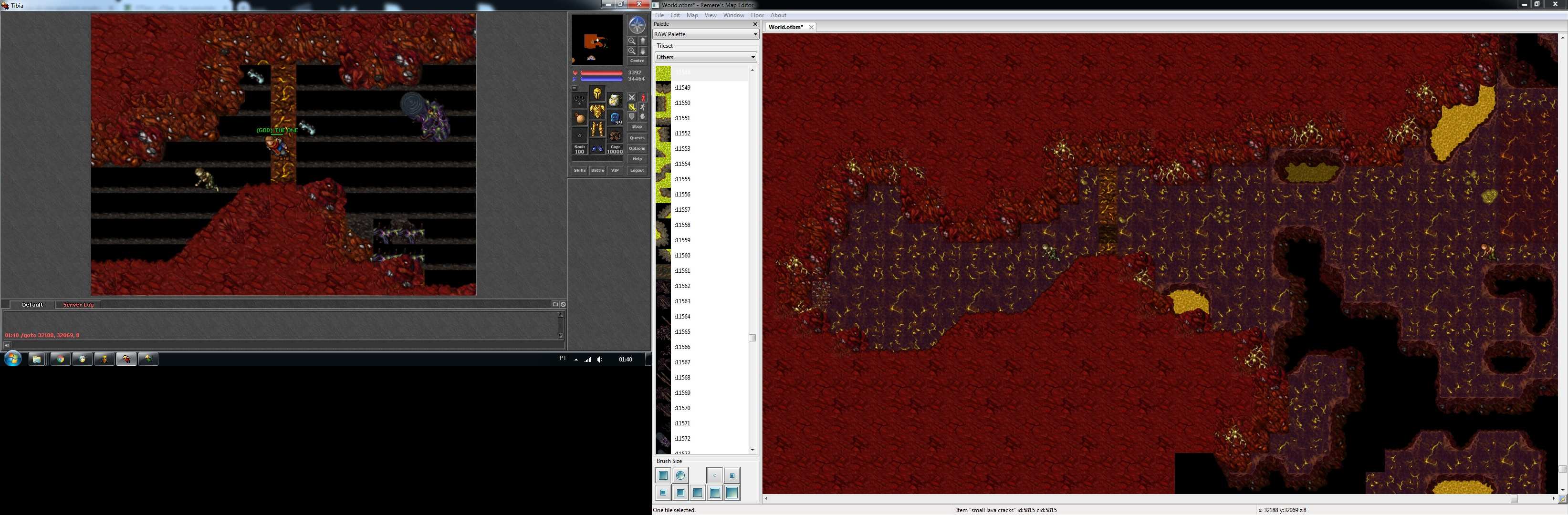Open the Quests window
Viewport: 1568px width, 515px height.
[x=638, y=138]
